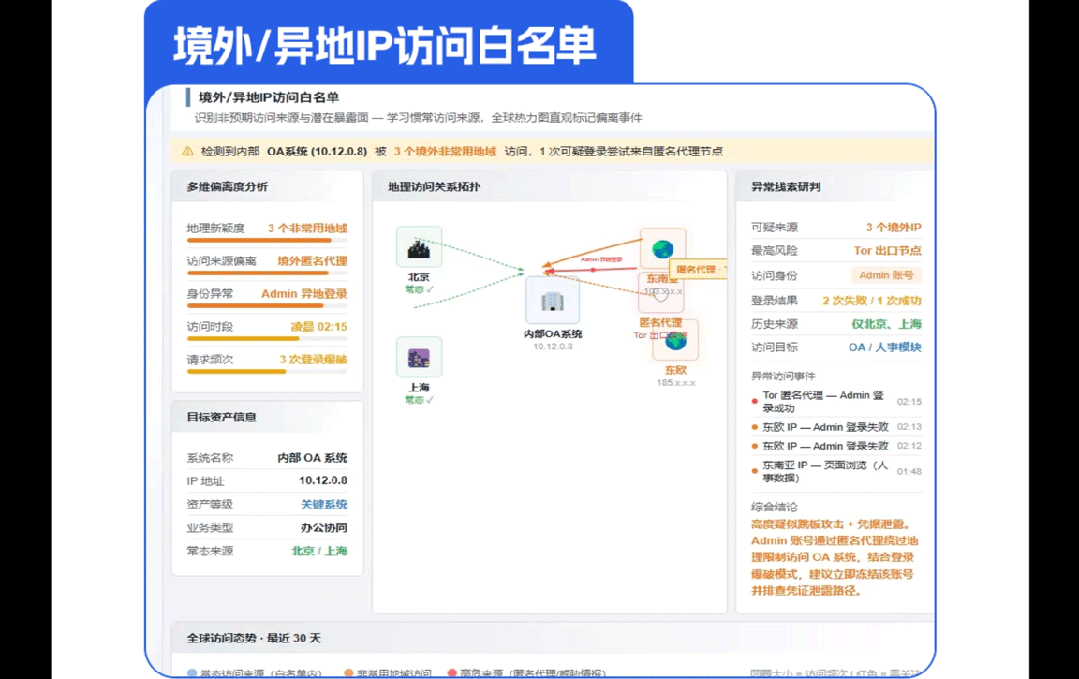
Task: Click the 02:12 东欧 IP login failure event
Action: 836,446
